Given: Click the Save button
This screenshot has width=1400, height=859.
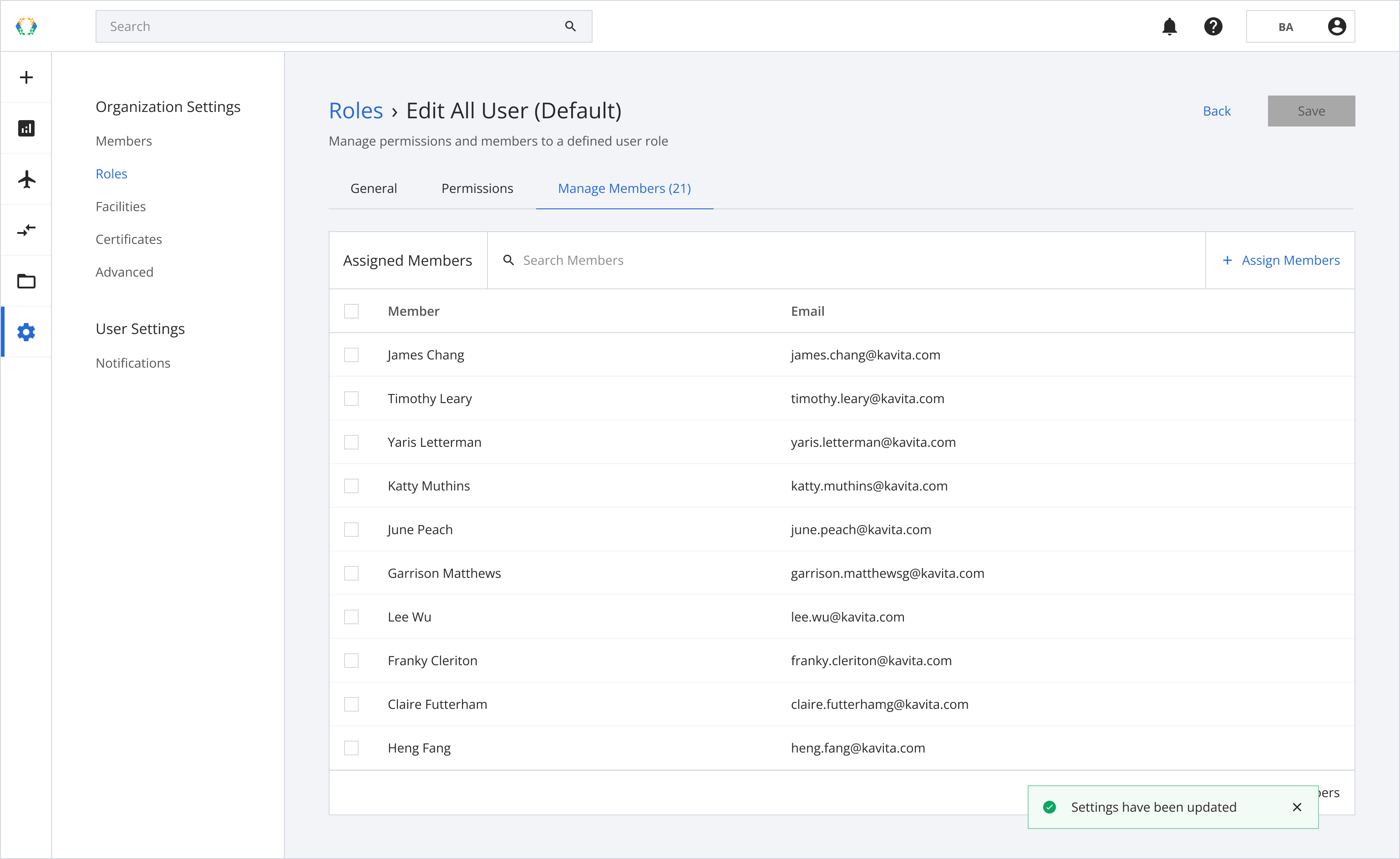Looking at the screenshot, I should pos(1311,111).
